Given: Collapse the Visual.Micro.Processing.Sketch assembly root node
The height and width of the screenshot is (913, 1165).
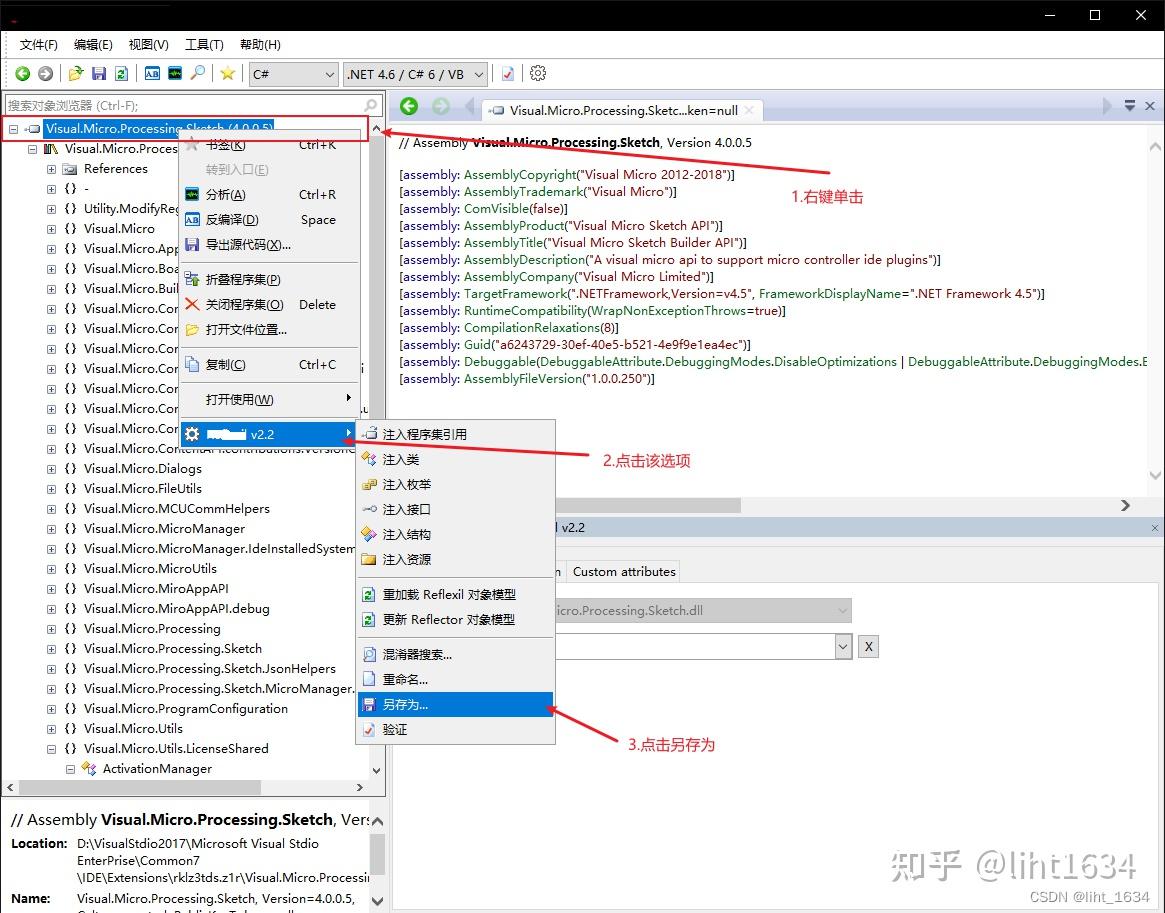Looking at the screenshot, I should (x=13, y=129).
